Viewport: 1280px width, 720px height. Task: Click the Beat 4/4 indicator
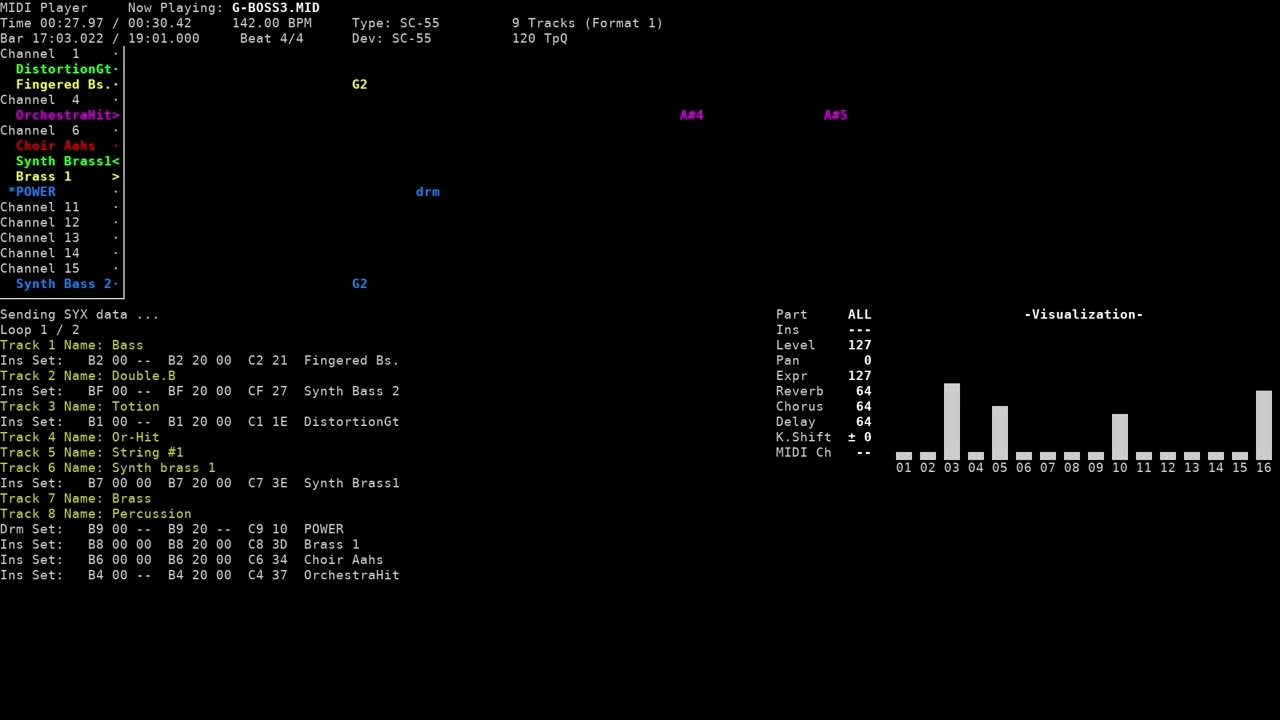272,38
